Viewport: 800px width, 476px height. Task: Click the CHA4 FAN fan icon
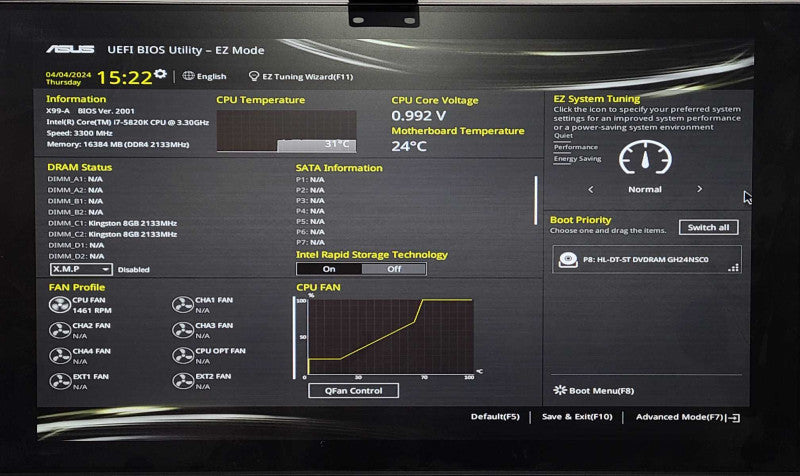[60, 356]
